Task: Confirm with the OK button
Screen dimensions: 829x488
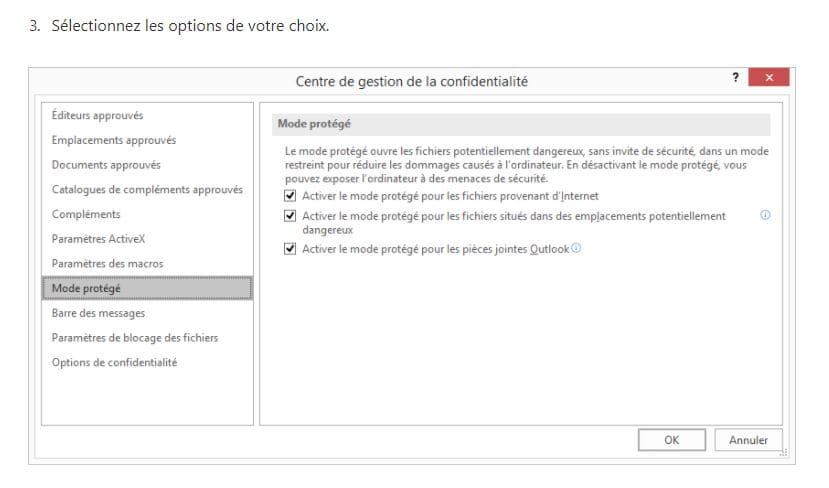Action: tap(671, 440)
